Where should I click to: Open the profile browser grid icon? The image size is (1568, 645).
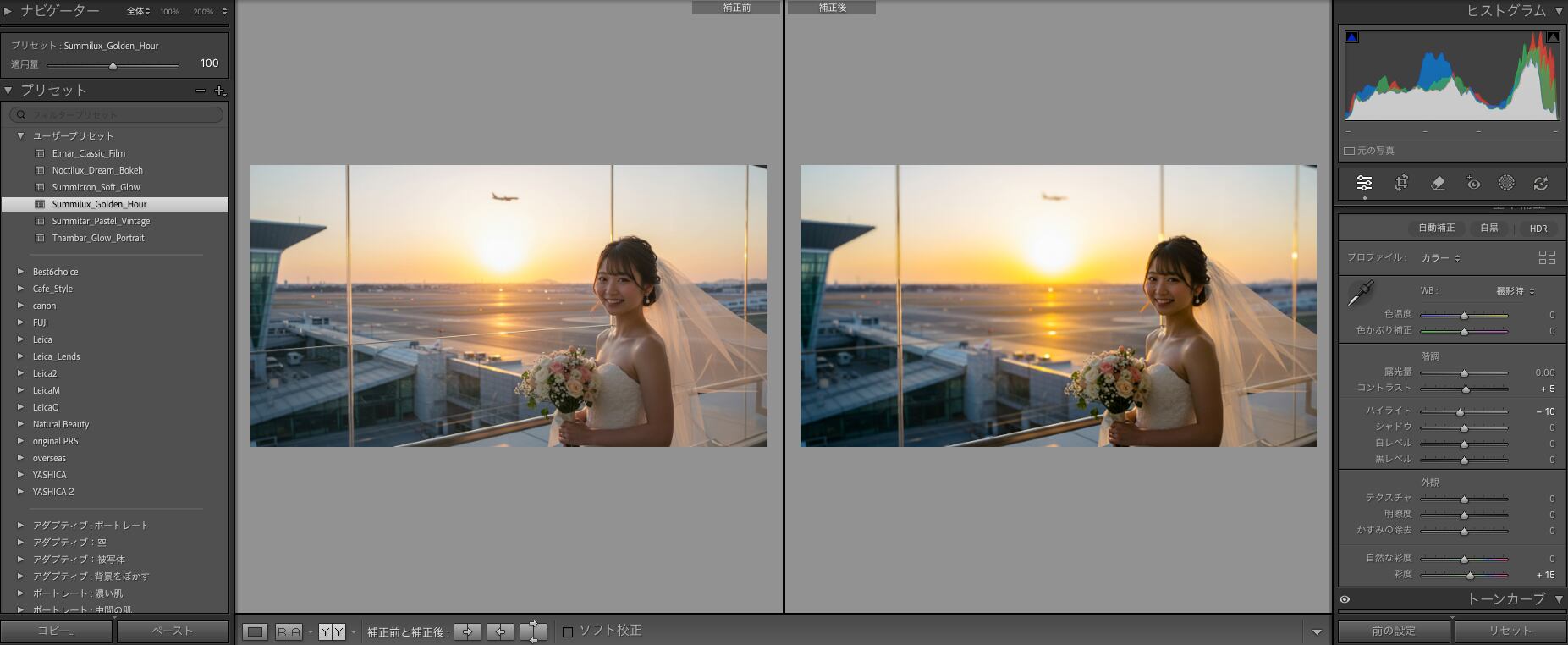tap(1547, 257)
